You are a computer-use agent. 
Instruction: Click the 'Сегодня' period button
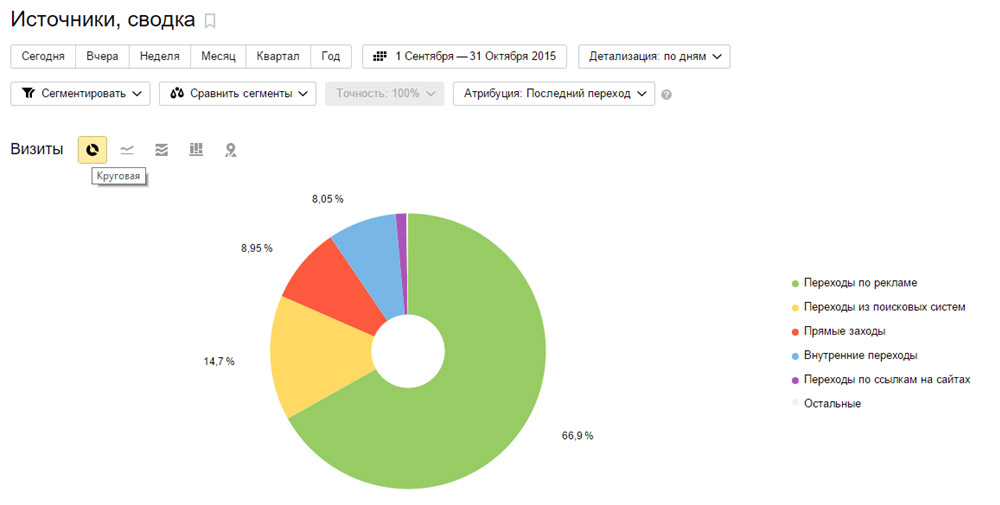coord(43,57)
